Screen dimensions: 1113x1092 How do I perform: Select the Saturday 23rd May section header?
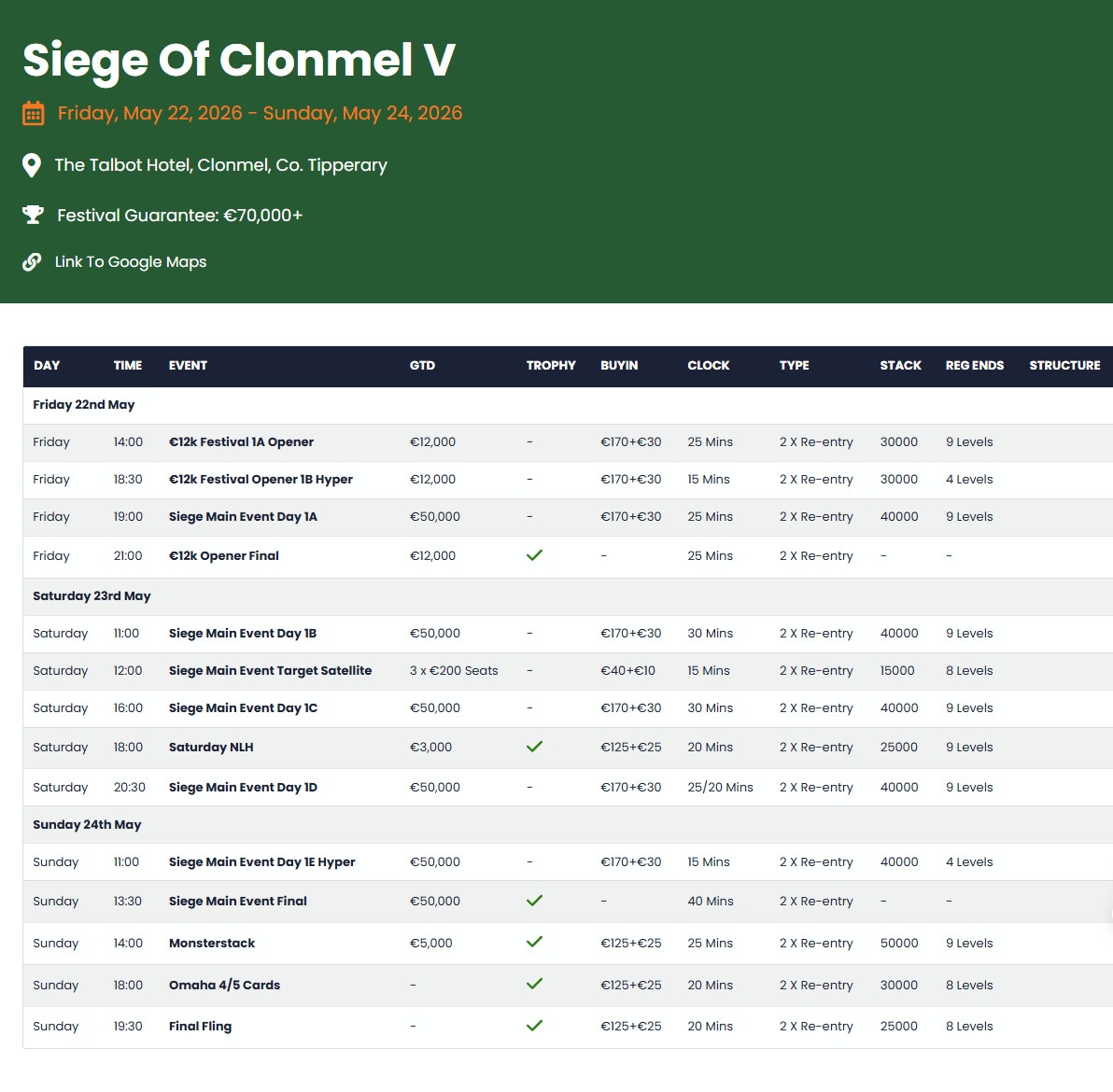[92, 596]
